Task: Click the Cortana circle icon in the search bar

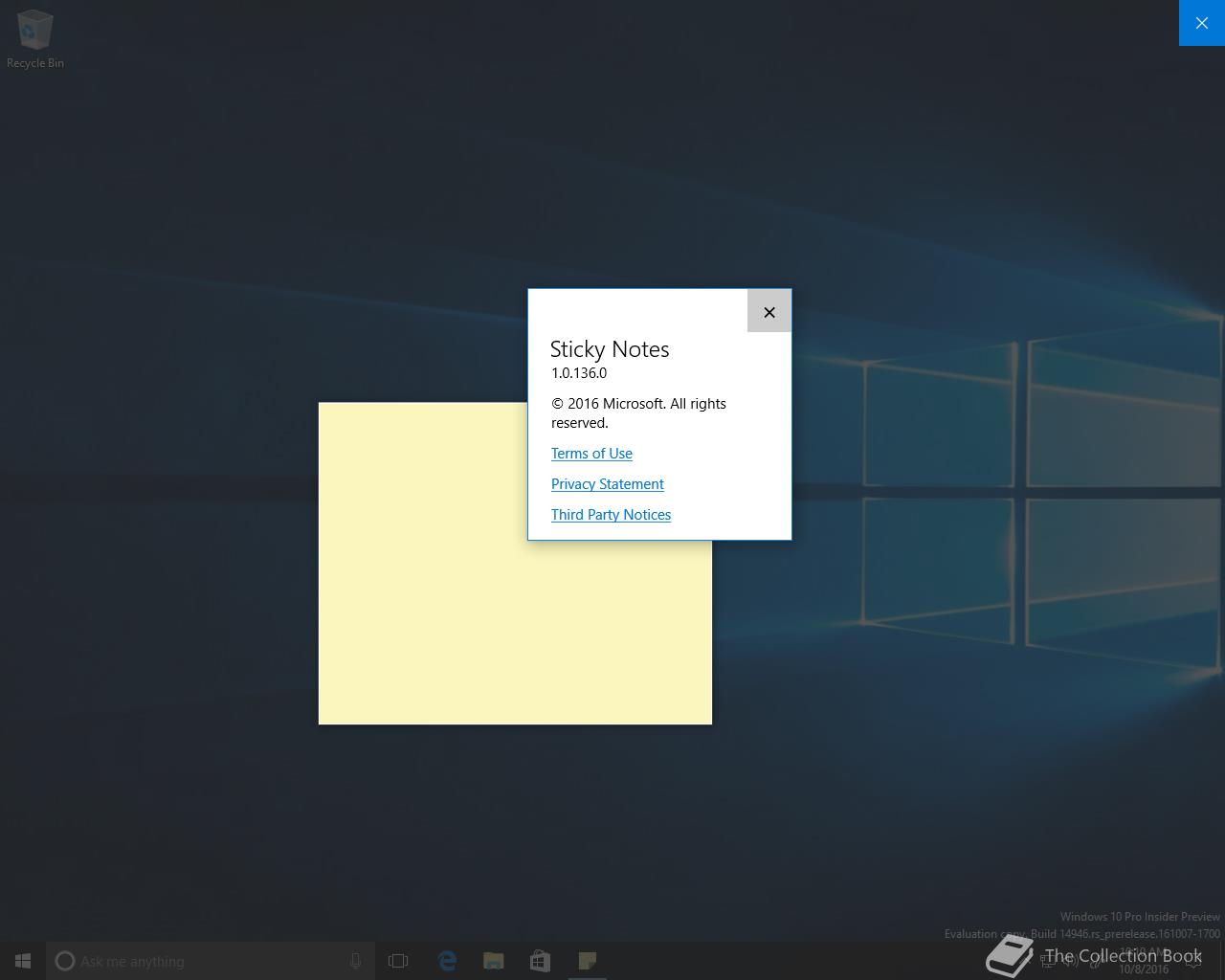Action: click(65, 961)
